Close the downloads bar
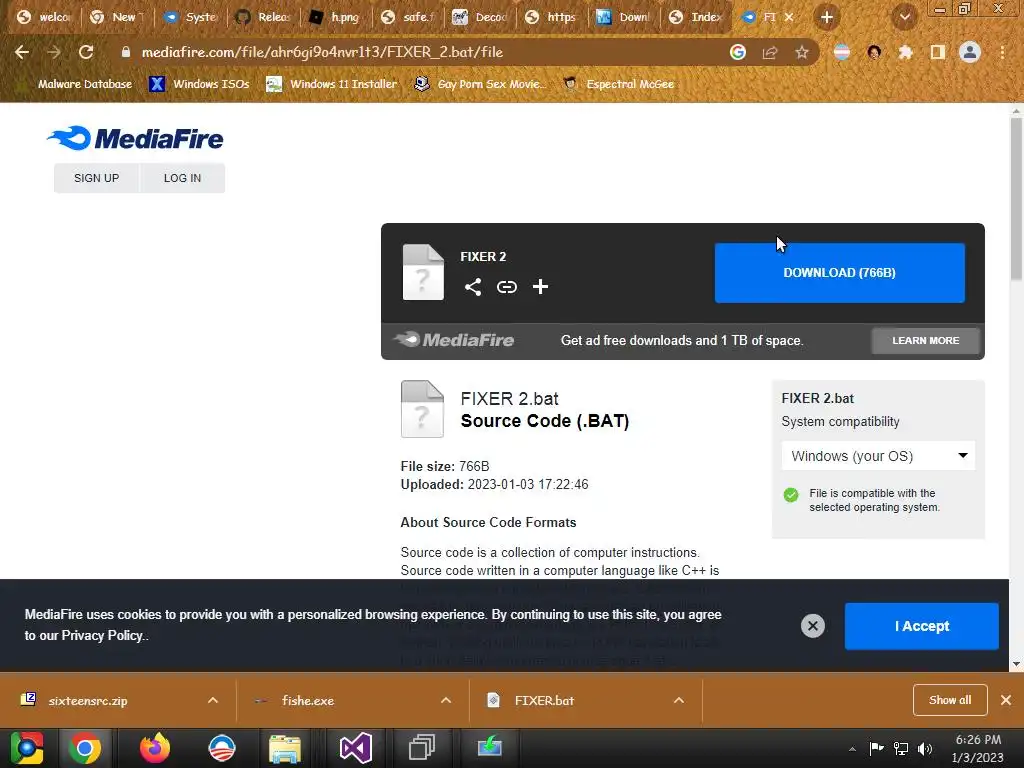 point(1006,700)
